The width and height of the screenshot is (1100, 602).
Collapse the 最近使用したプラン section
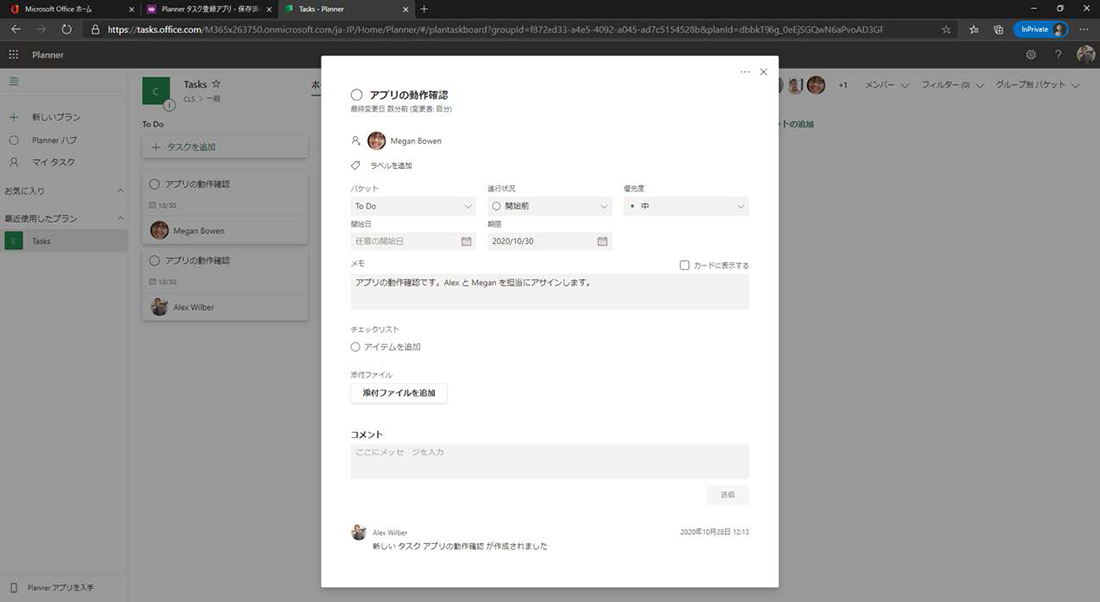click(120, 218)
